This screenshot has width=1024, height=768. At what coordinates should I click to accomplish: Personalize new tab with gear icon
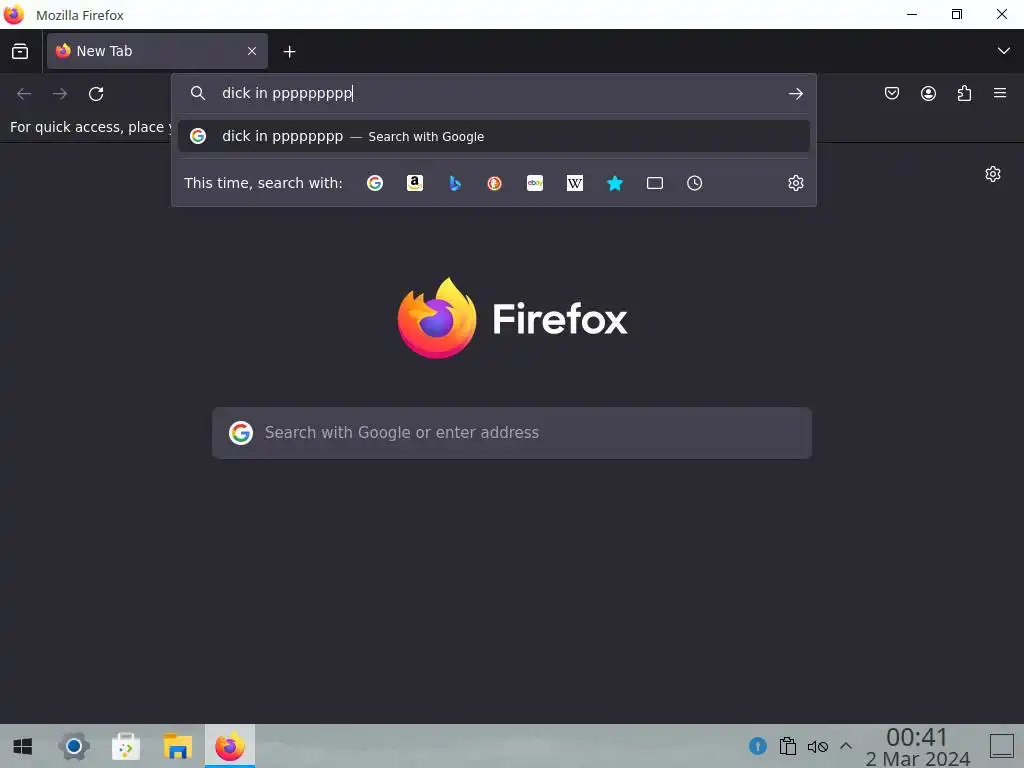[x=993, y=174]
